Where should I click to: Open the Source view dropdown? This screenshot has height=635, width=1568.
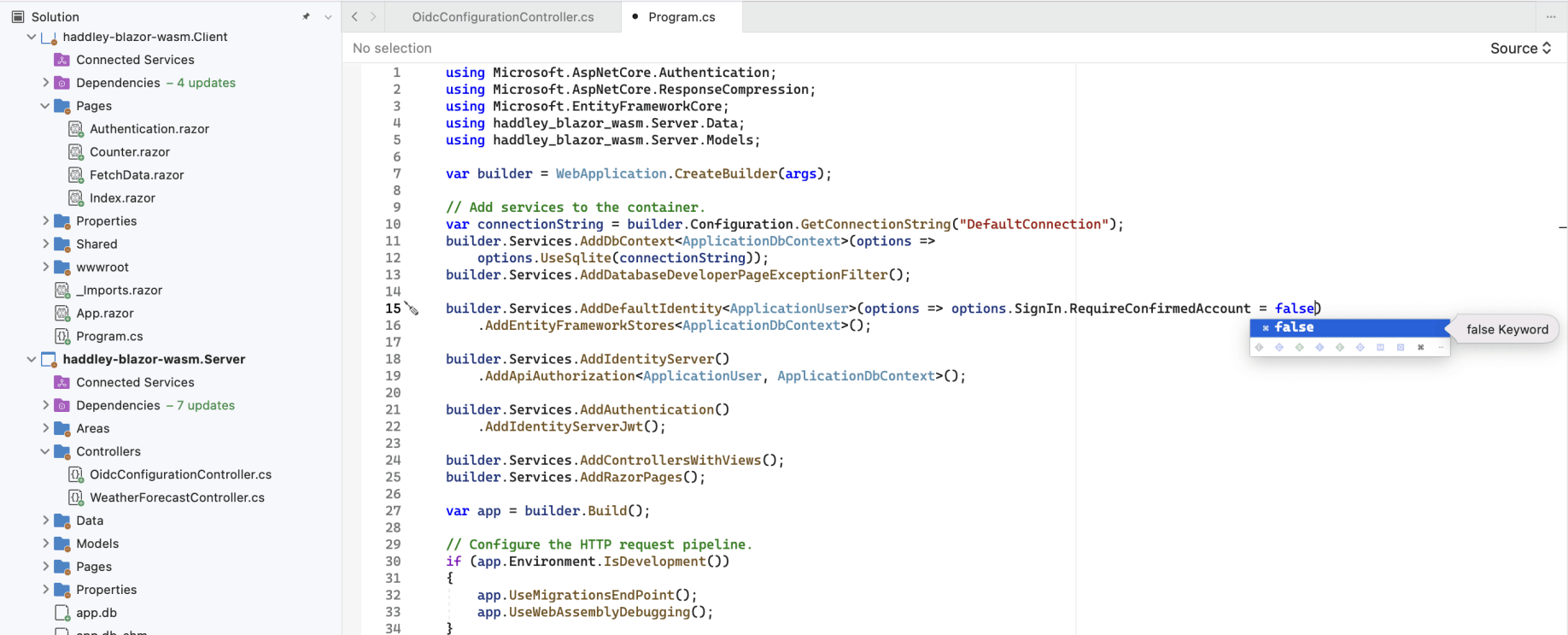click(1520, 49)
